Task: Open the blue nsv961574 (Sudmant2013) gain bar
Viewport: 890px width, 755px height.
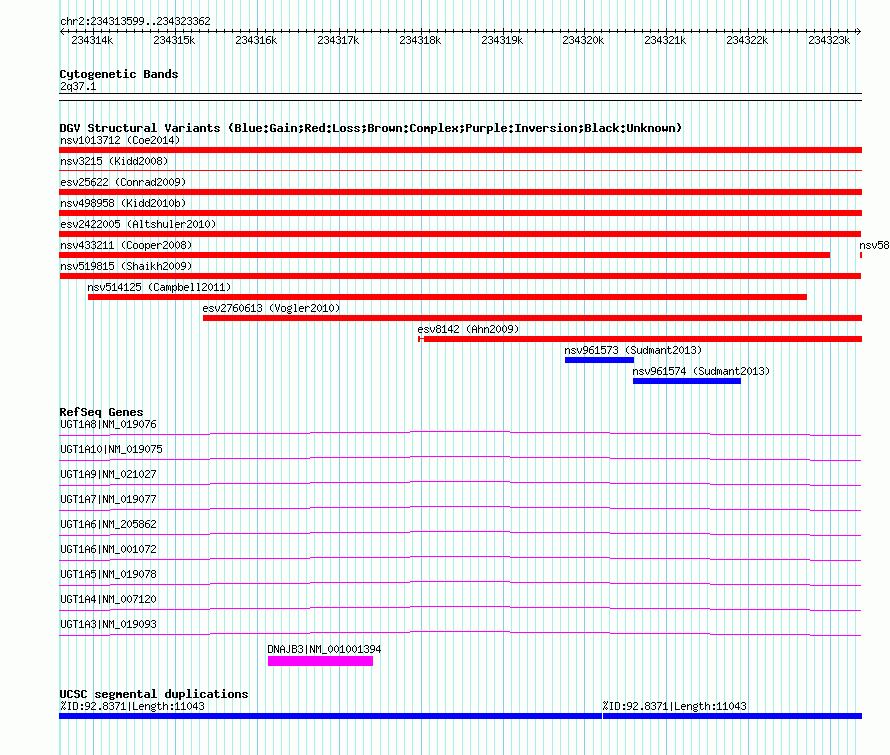Action: coord(687,381)
